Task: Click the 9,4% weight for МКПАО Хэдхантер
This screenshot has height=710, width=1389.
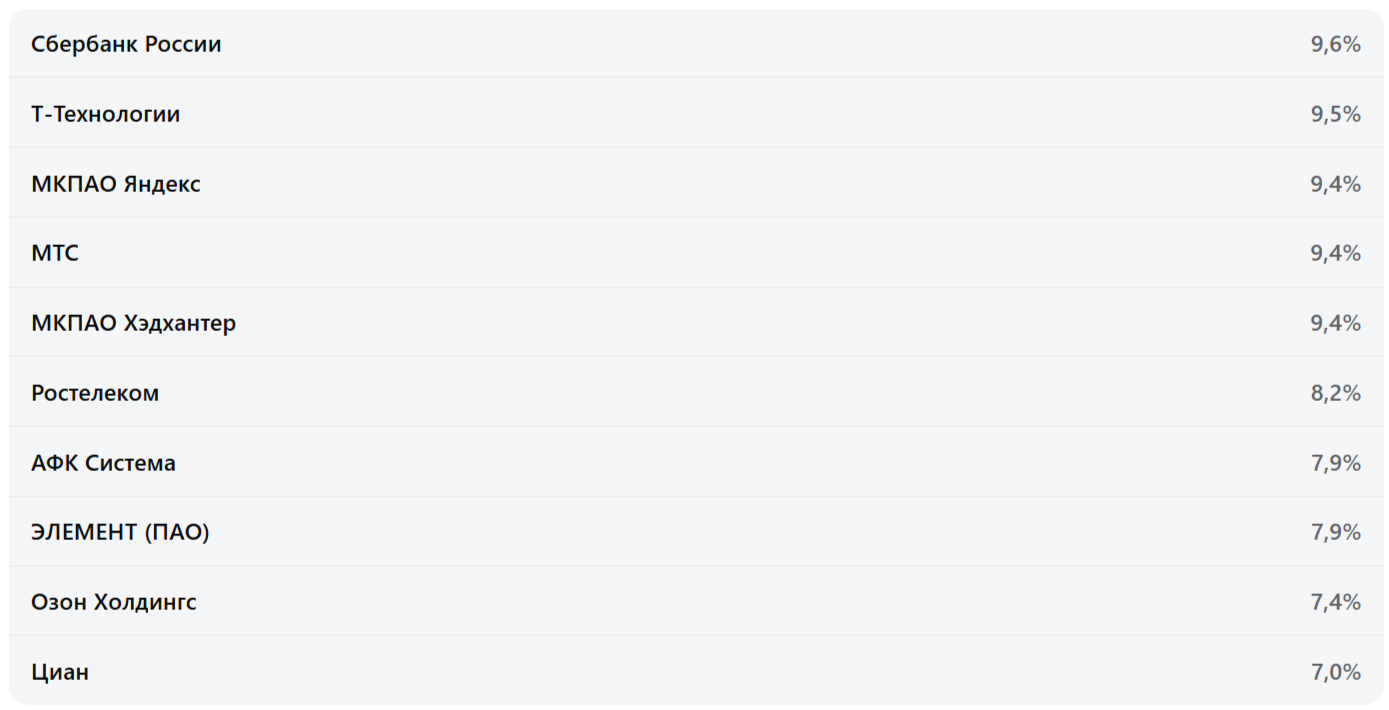Action: (1335, 323)
